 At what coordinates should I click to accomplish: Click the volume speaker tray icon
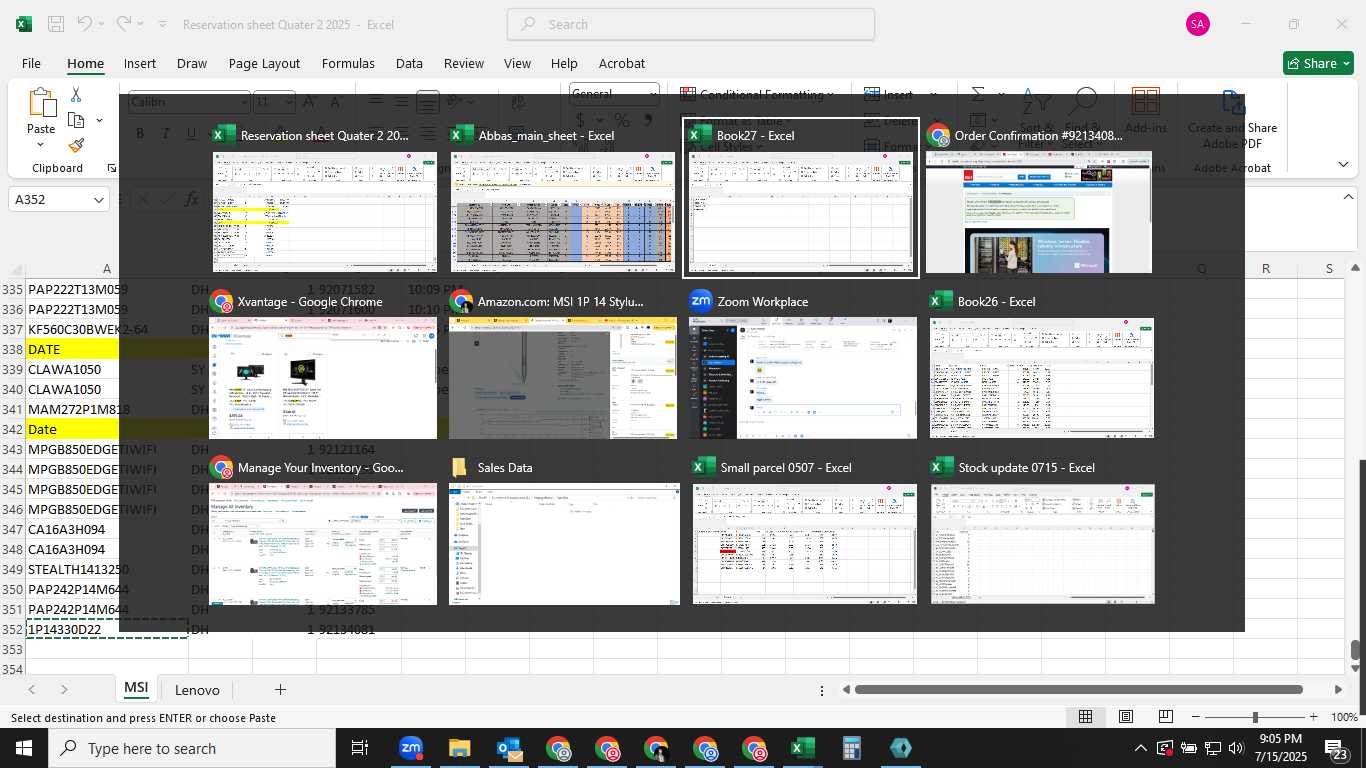point(1238,748)
